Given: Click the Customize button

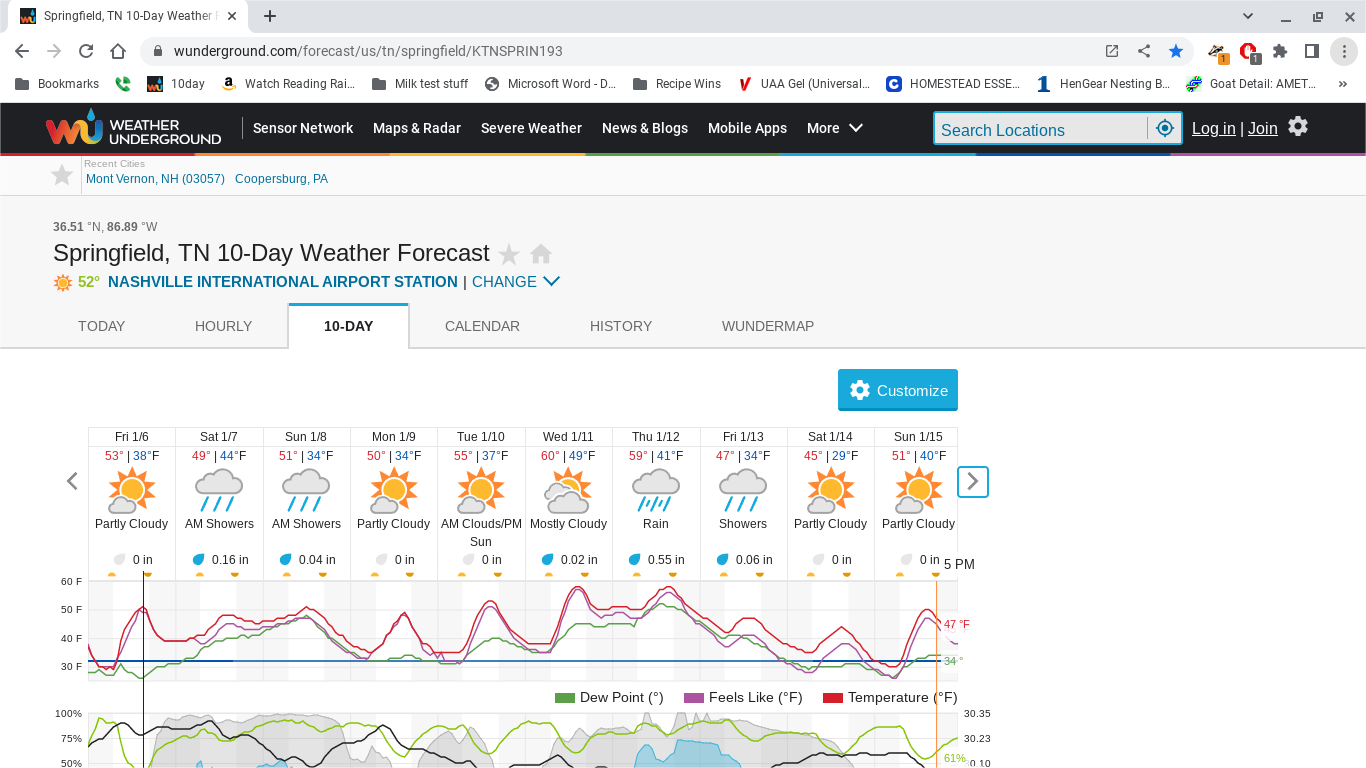Looking at the screenshot, I should click(898, 390).
